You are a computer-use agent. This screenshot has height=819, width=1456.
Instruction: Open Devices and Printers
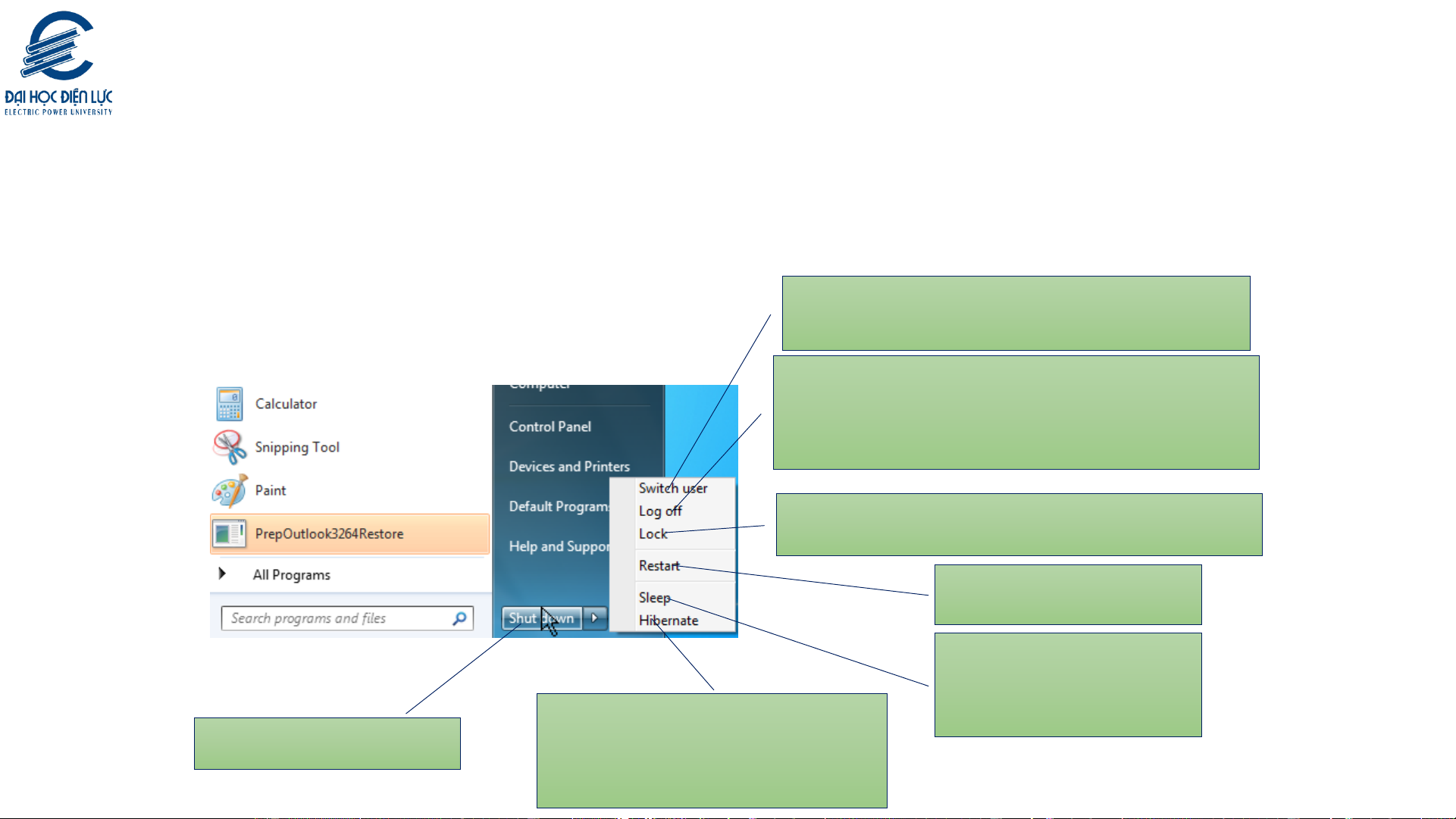[568, 467]
